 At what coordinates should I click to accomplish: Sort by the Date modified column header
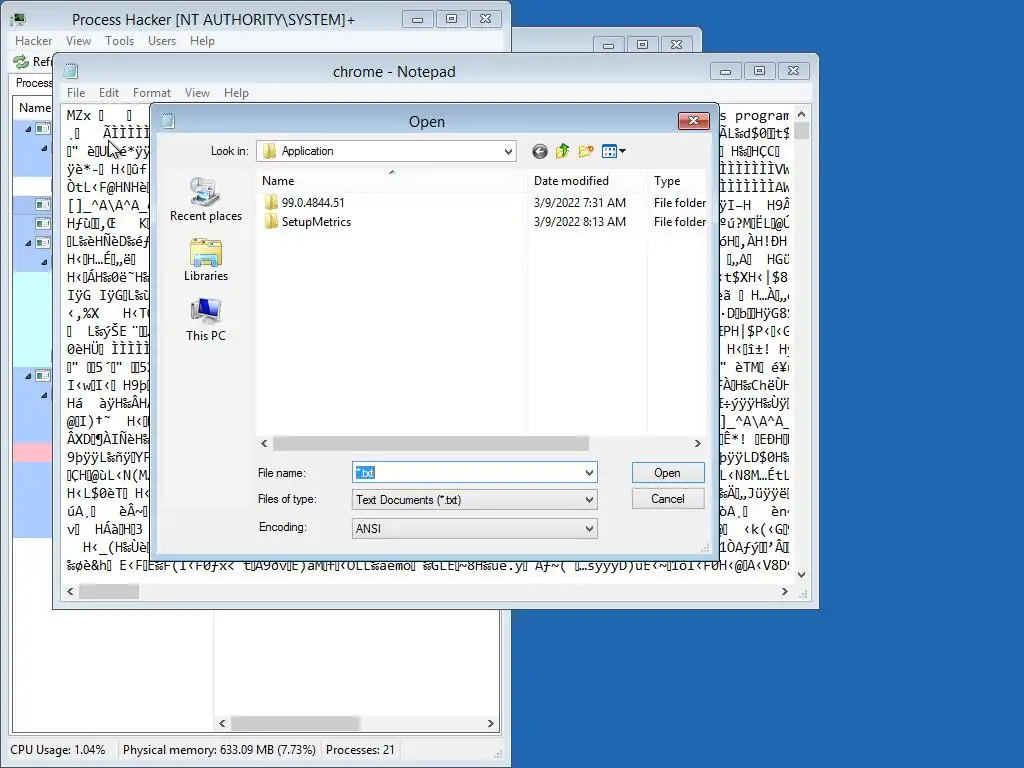point(588,181)
